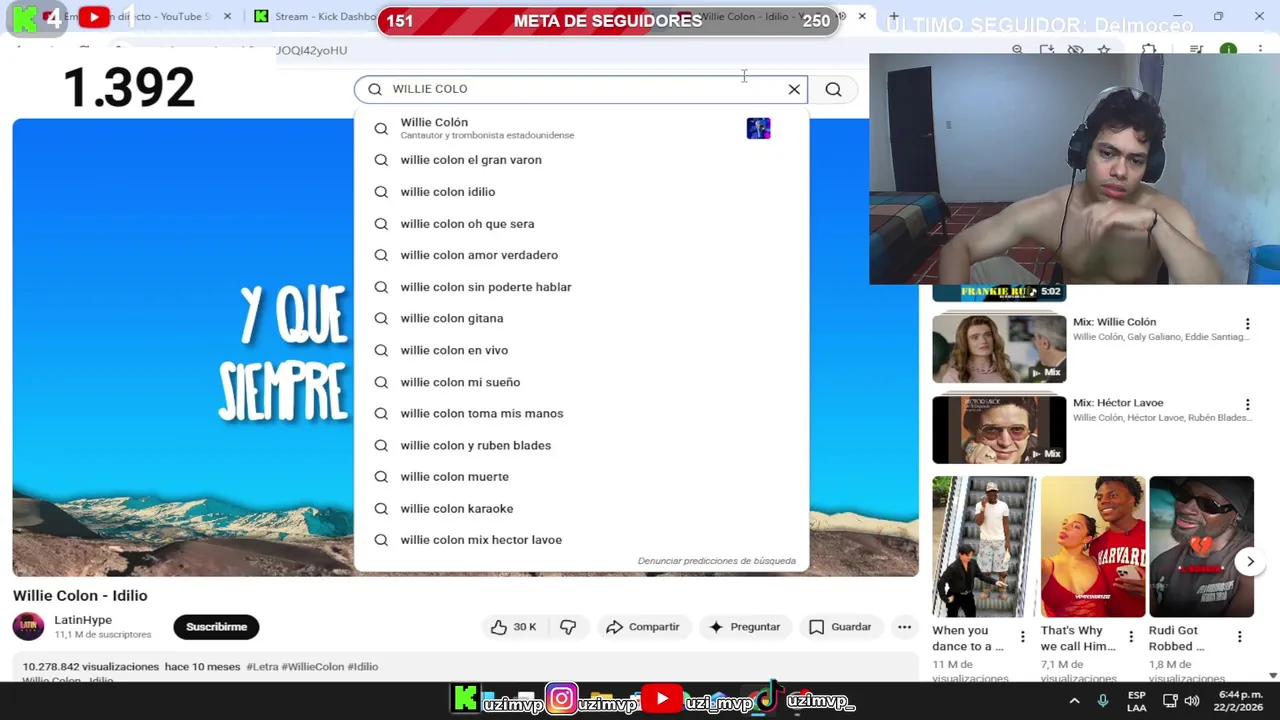
Task: Like the video with the thumbs-up icon
Action: coord(514,627)
